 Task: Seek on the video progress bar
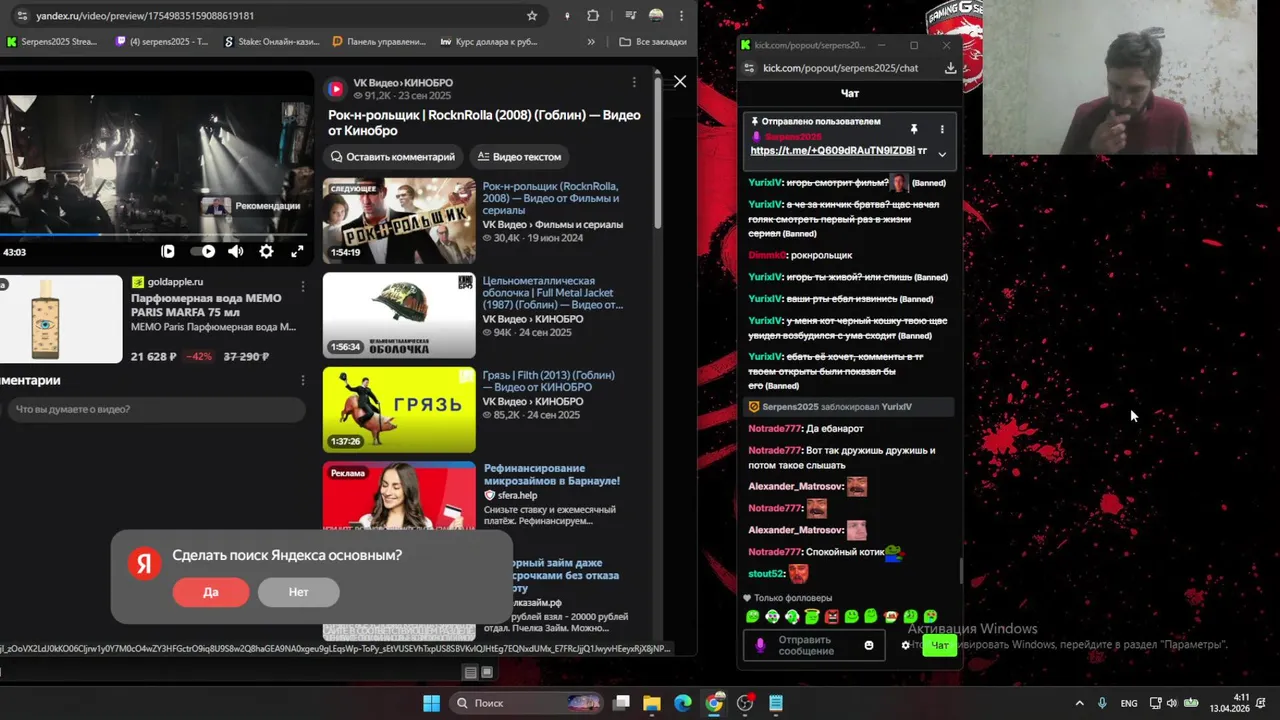point(155,235)
